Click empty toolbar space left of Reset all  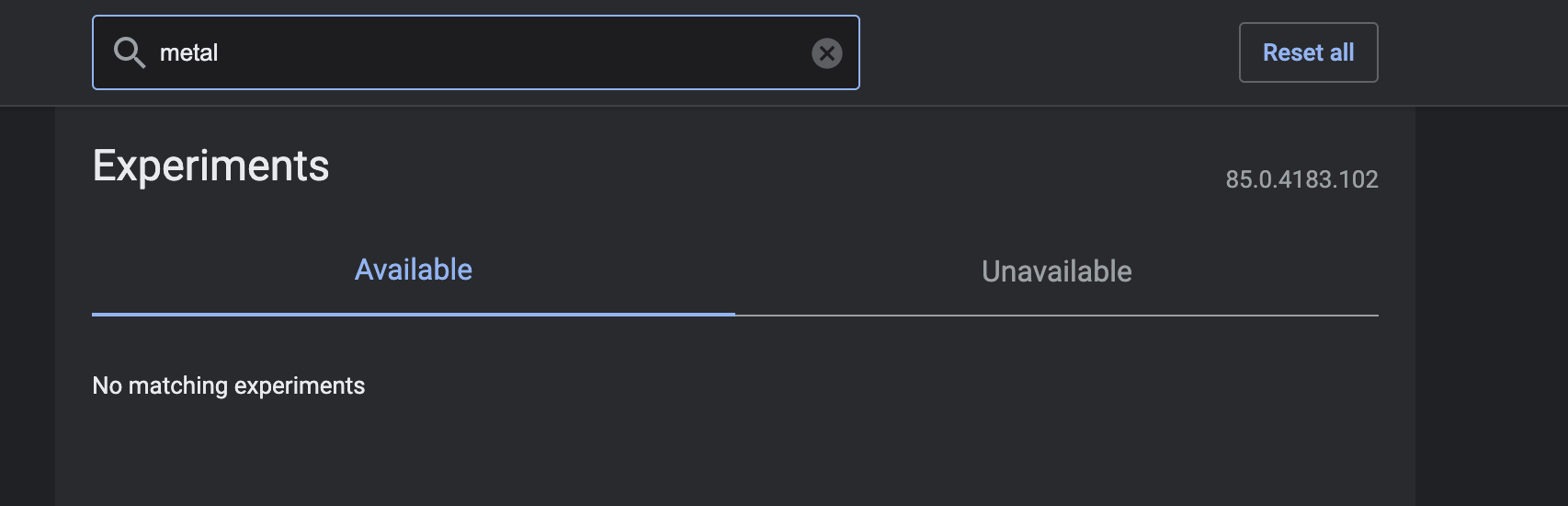1048,52
